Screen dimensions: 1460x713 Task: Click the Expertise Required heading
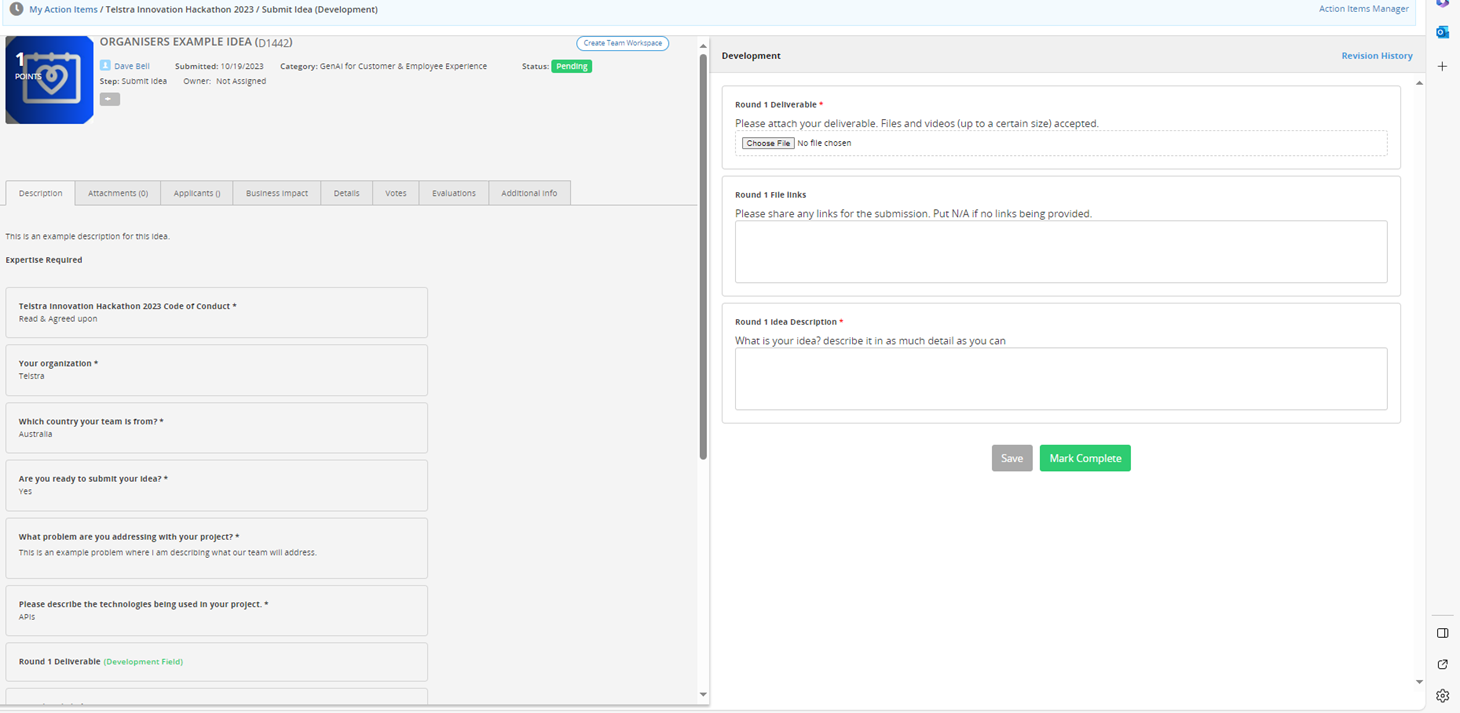(x=44, y=260)
